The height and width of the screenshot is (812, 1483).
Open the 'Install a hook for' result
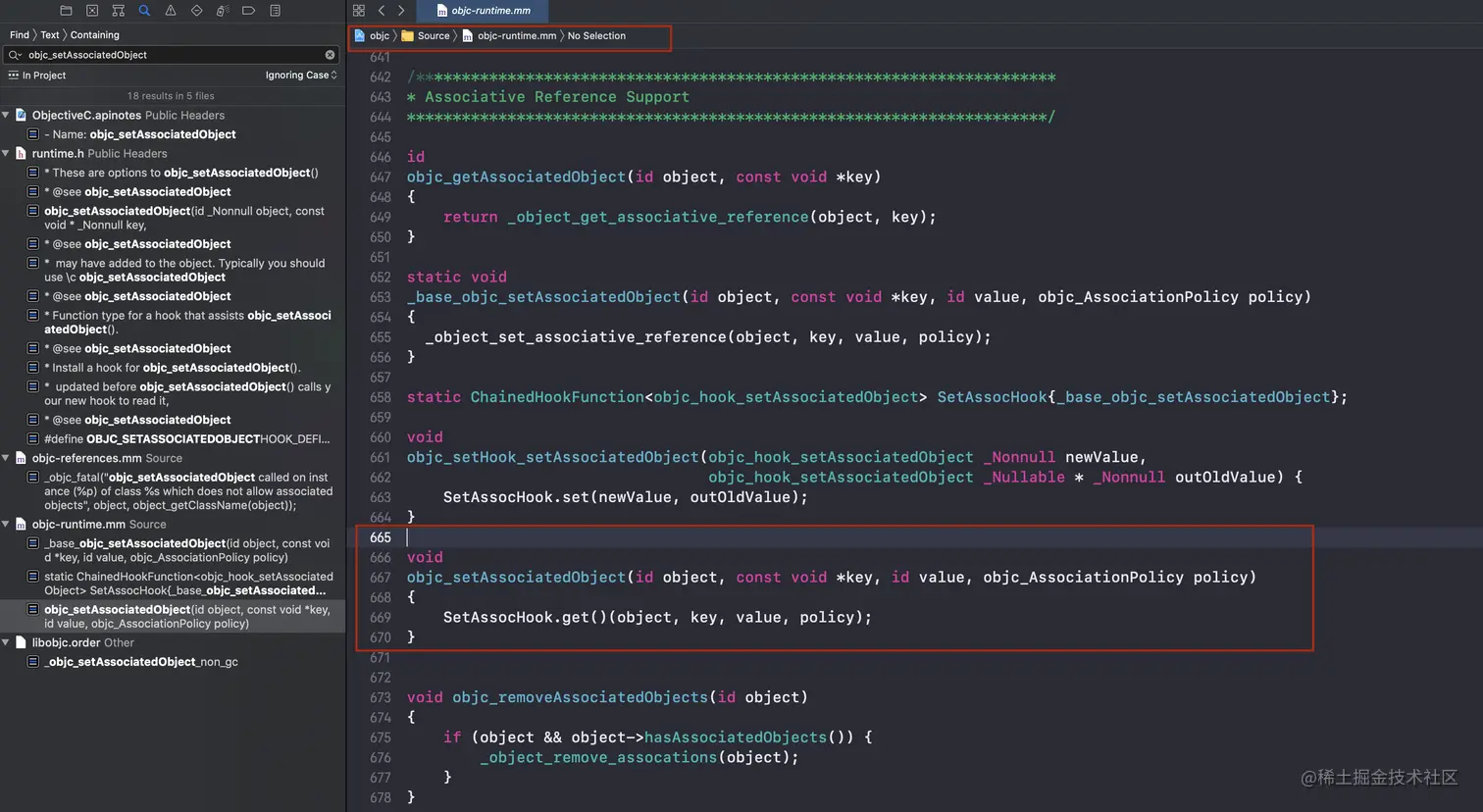click(173, 368)
